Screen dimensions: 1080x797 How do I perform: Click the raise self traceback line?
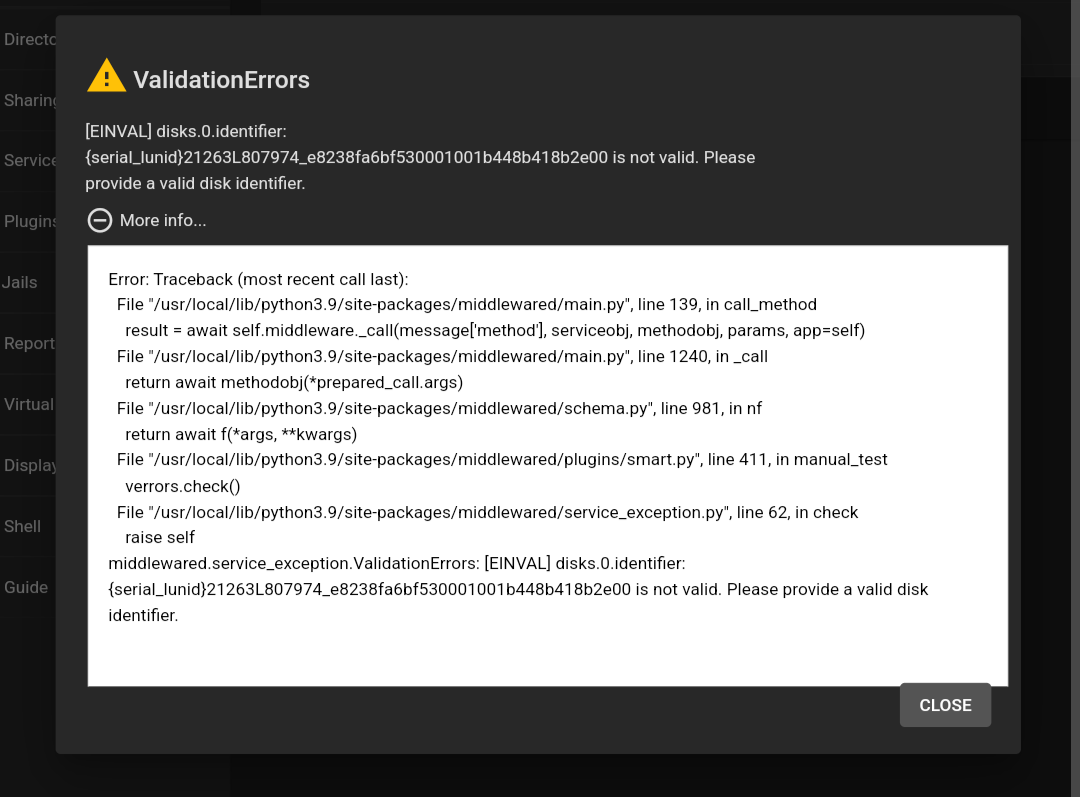(x=159, y=537)
